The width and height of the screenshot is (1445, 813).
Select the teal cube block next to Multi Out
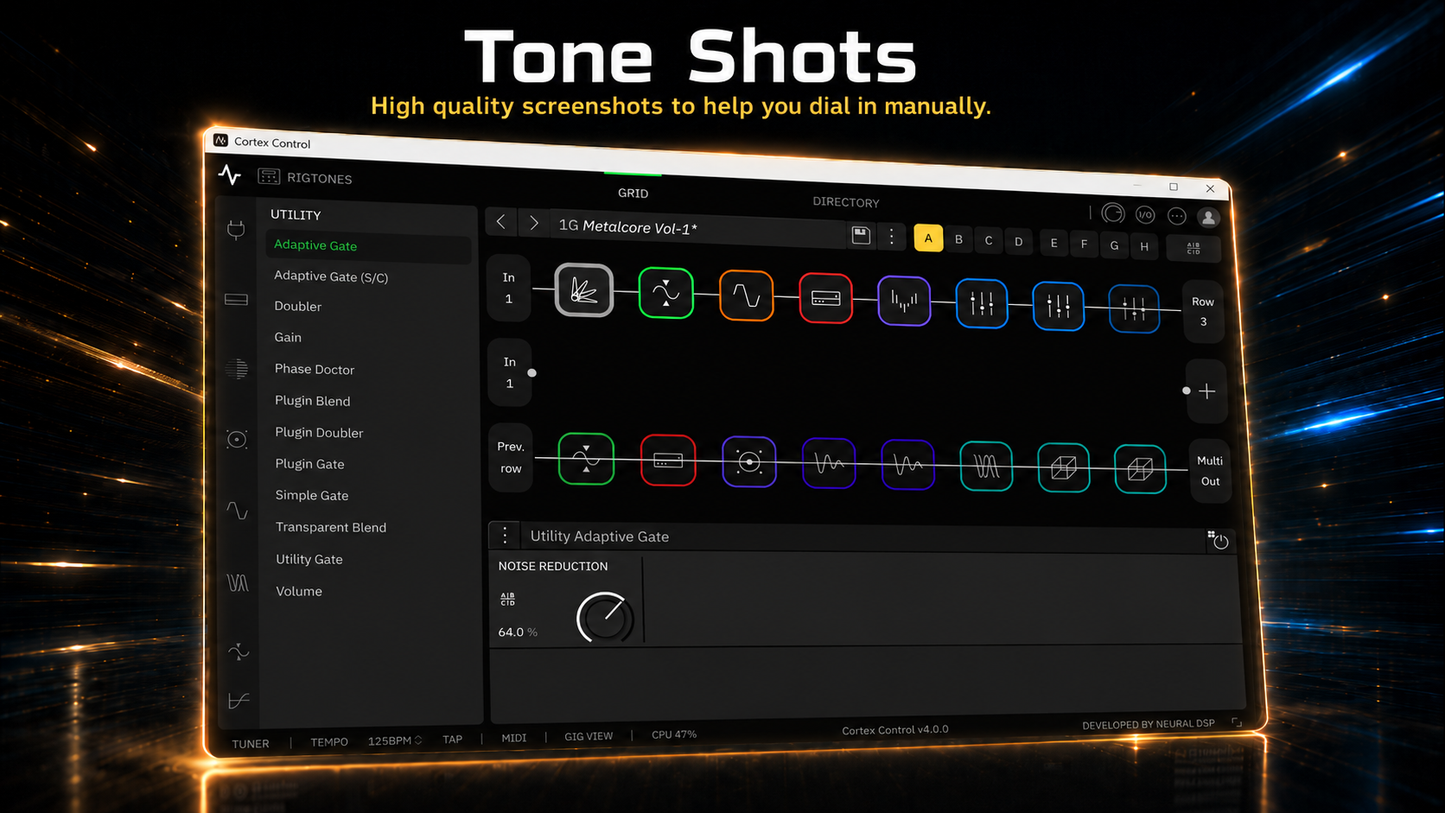(x=1140, y=469)
